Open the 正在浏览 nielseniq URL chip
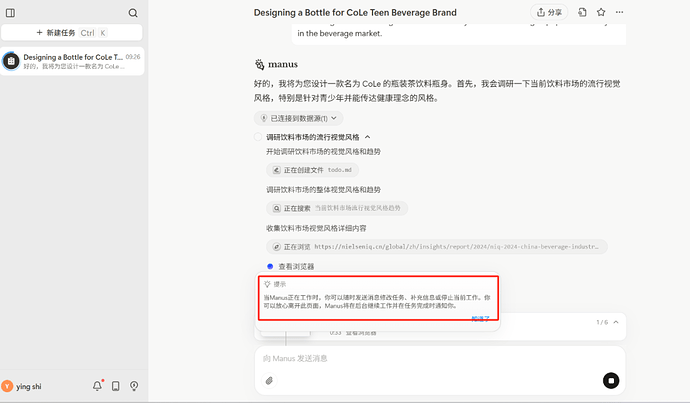690x403 pixels. coord(437,247)
